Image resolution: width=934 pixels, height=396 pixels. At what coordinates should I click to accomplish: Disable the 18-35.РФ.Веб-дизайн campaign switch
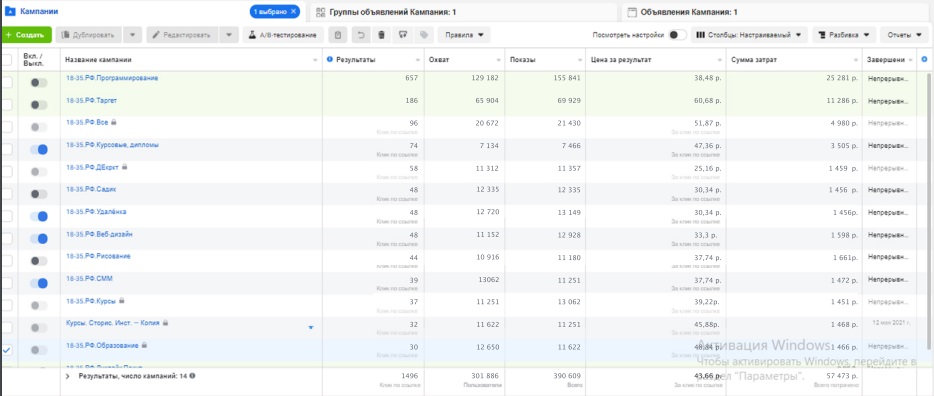coord(39,239)
